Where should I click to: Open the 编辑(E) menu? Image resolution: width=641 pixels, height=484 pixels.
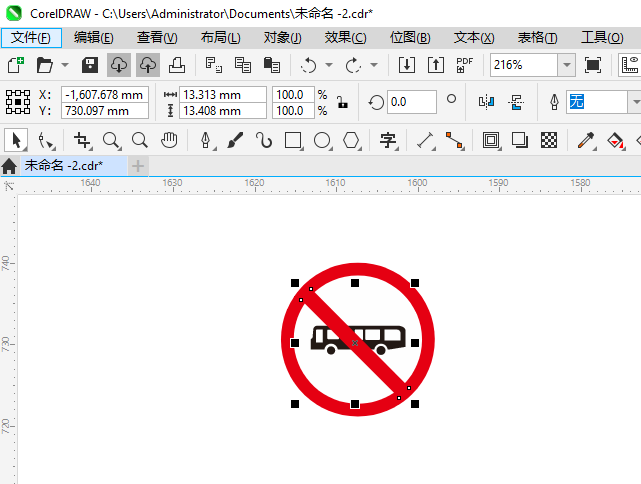tap(94, 38)
